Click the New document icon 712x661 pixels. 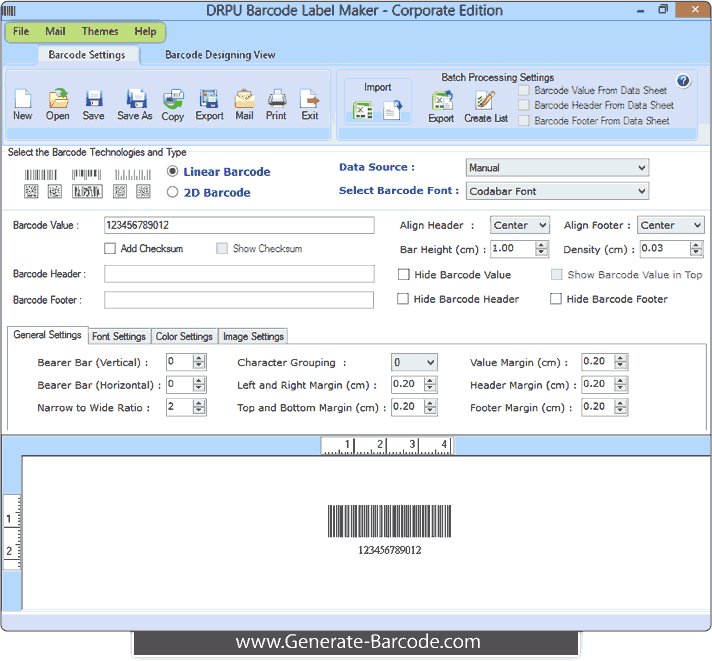point(23,98)
